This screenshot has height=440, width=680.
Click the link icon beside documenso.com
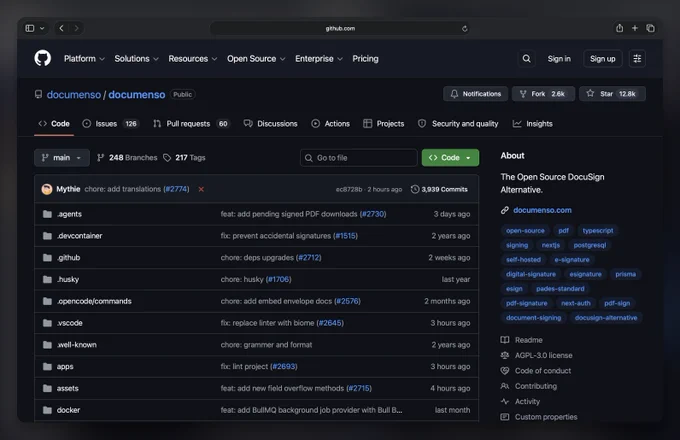[505, 210]
